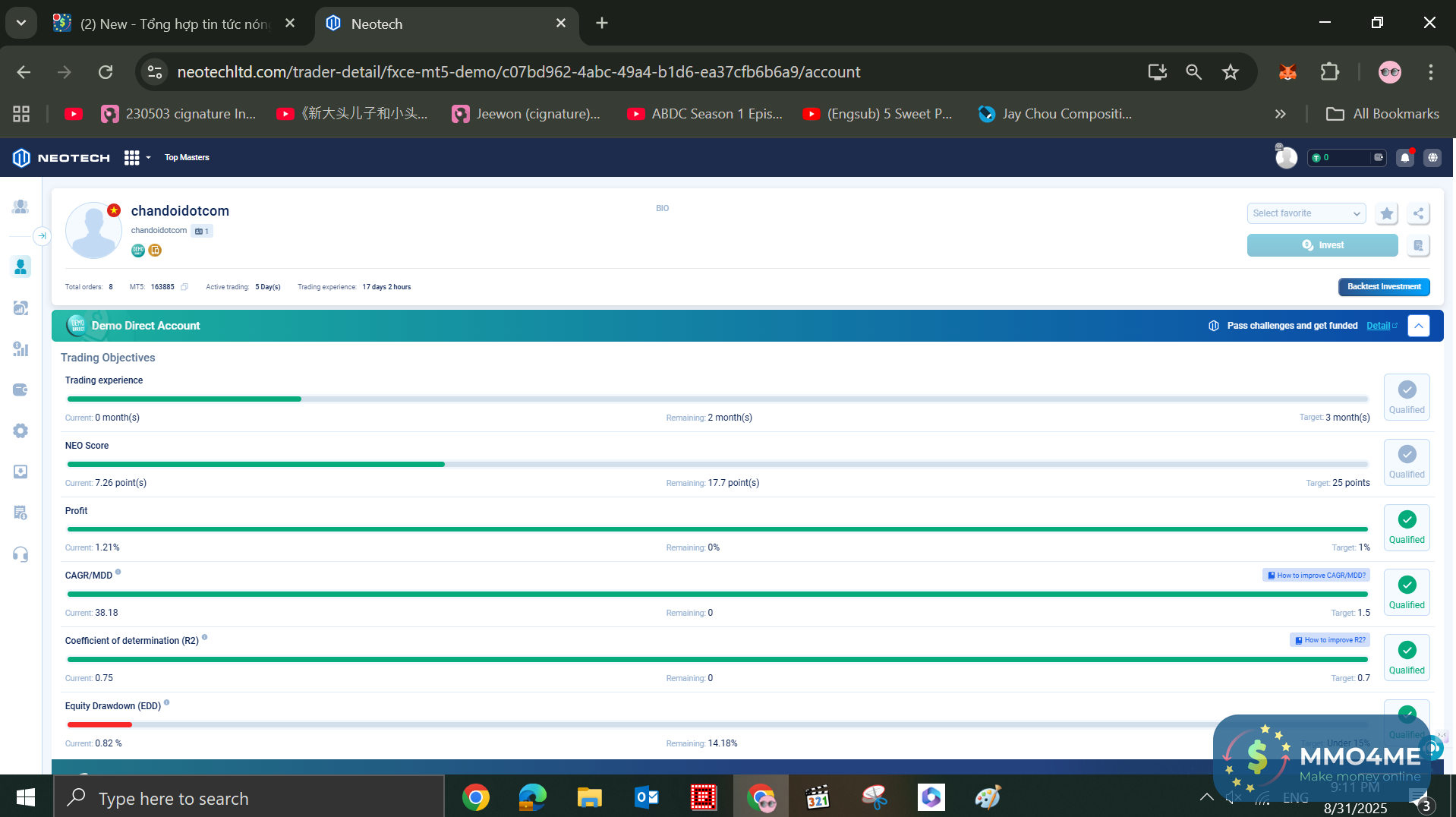Click the R2 coefficient info icon

[205, 638]
